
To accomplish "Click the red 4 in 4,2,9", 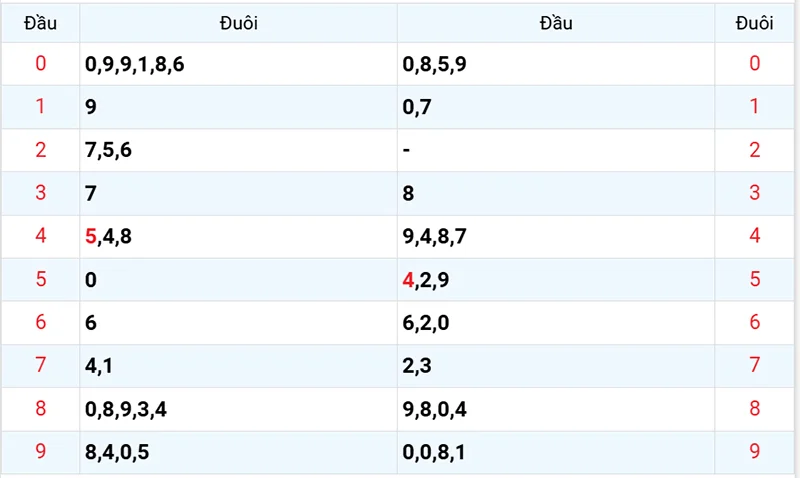I will 407,280.
